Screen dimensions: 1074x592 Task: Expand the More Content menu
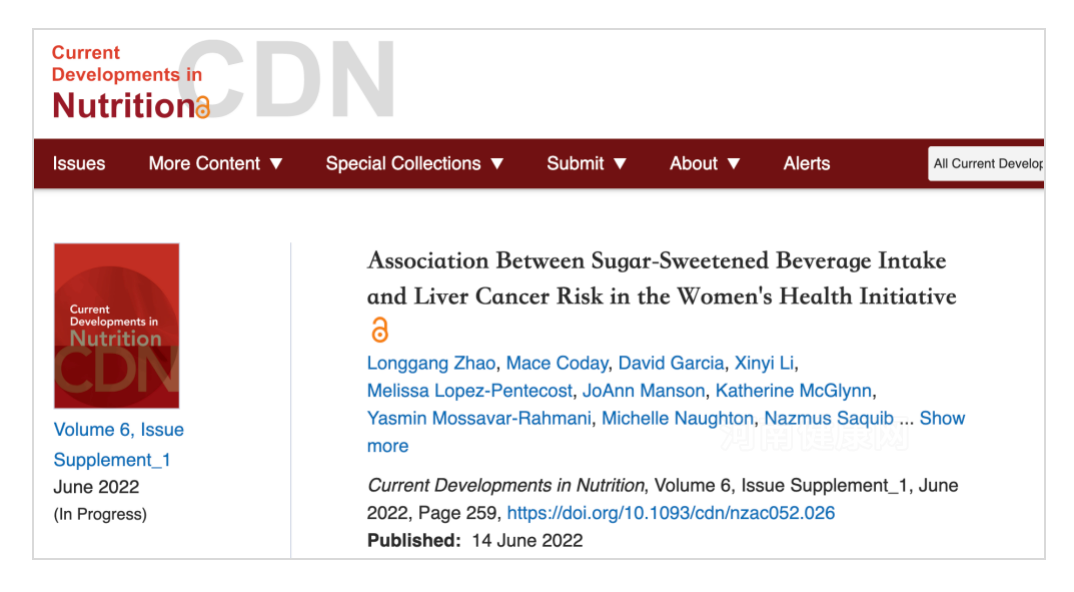tap(216, 164)
